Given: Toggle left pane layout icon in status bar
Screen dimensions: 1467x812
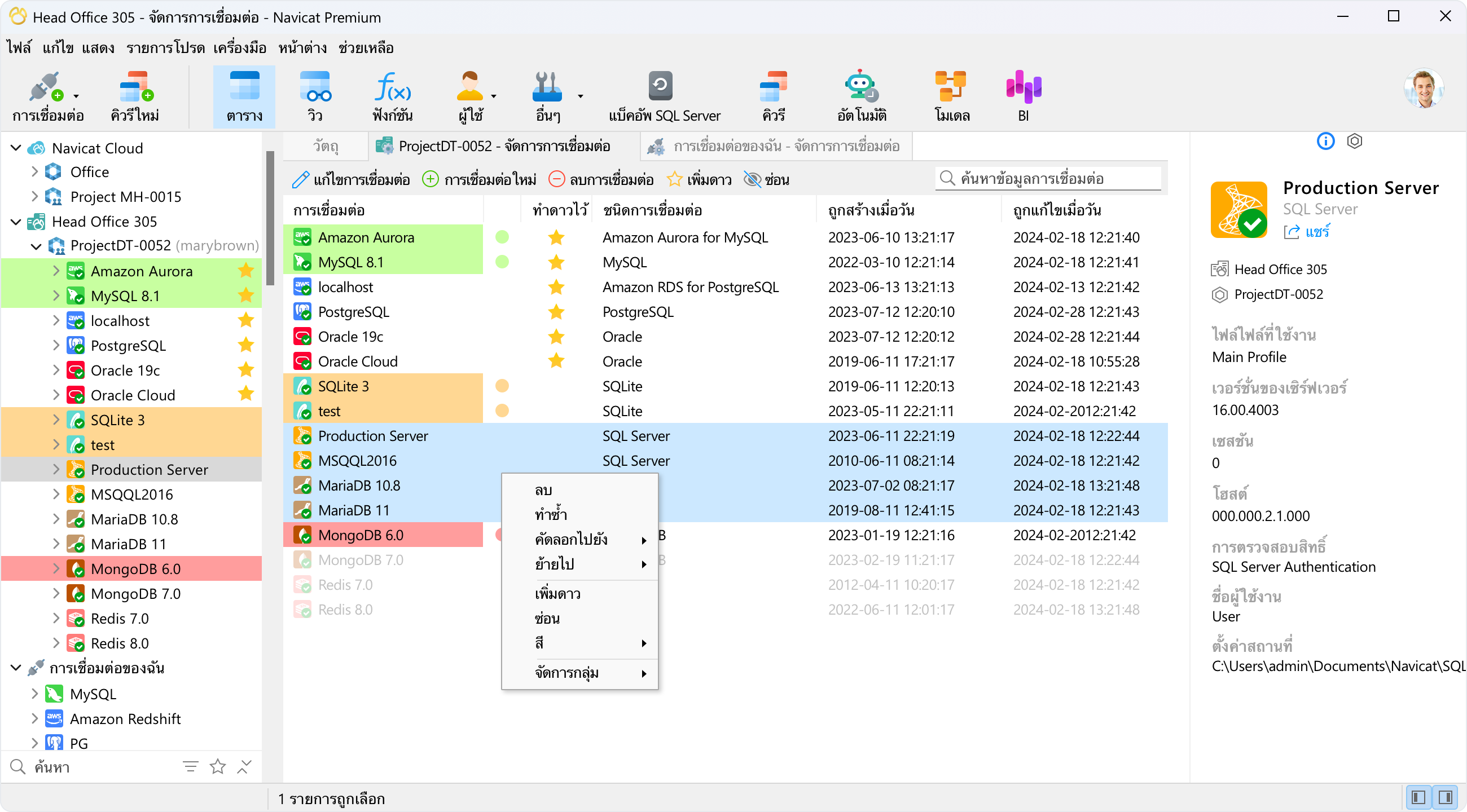Looking at the screenshot, I should pos(1418,797).
